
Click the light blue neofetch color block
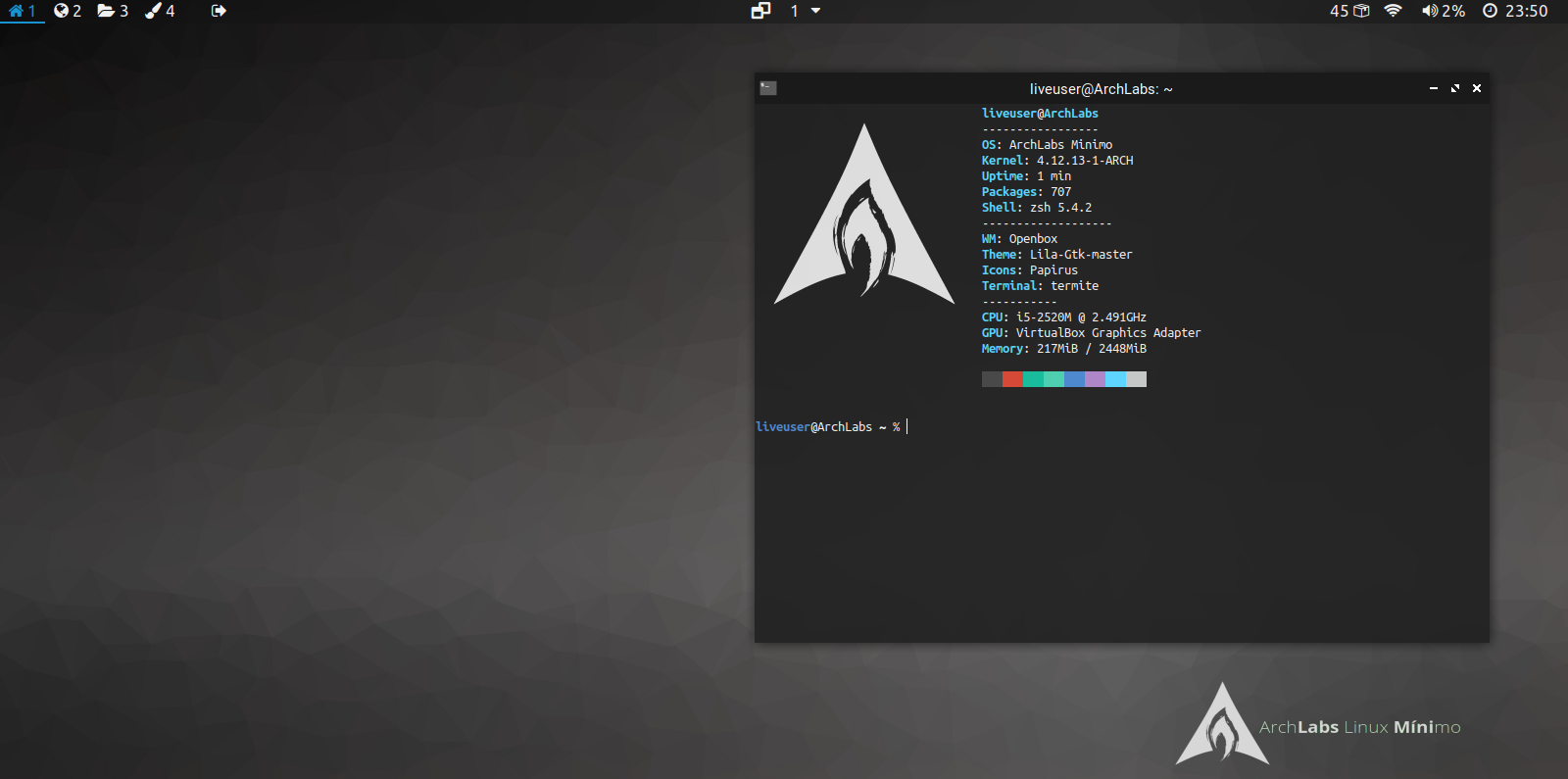pyautogui.click(x=1115, y=379)
